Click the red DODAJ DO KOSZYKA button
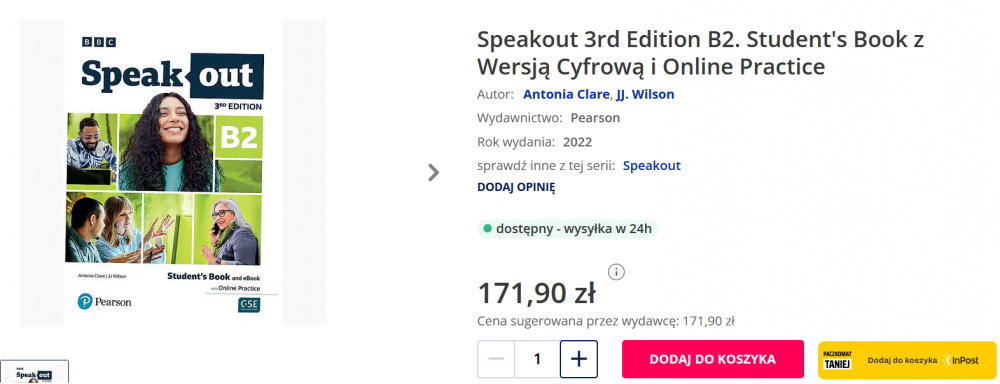 click(712, 359)
